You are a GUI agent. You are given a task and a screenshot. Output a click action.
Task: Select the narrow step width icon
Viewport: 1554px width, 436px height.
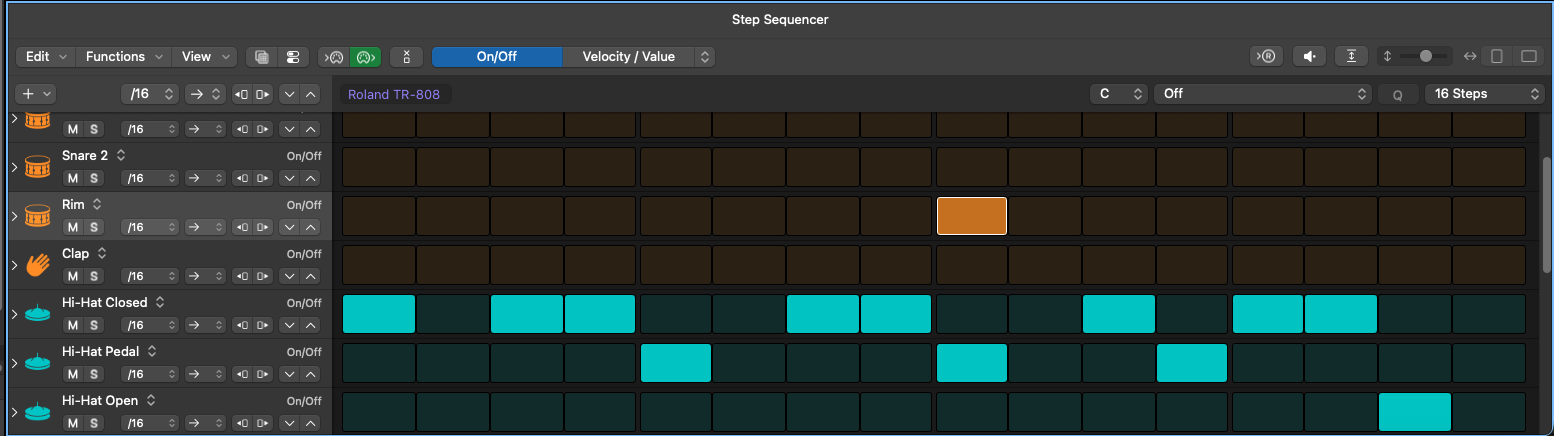(1497, 57)
